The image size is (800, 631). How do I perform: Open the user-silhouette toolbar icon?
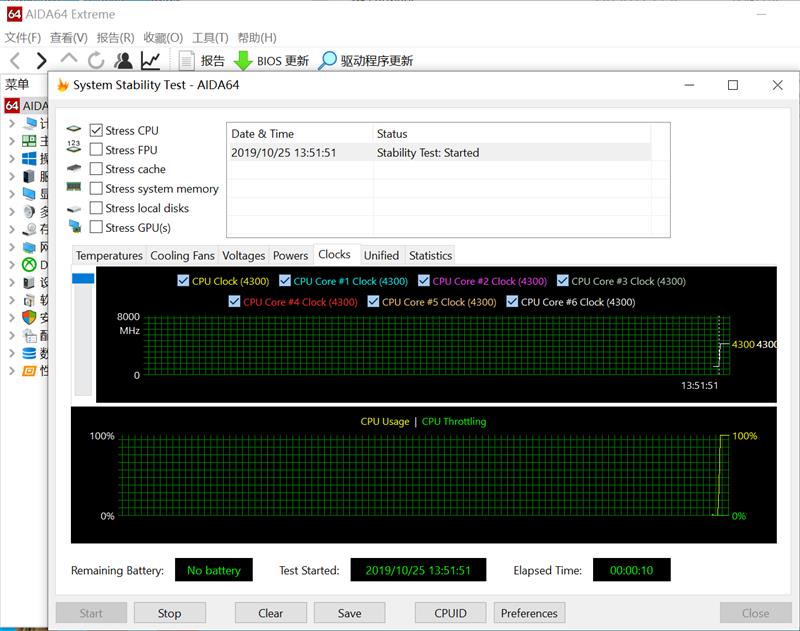pos(123,61)
